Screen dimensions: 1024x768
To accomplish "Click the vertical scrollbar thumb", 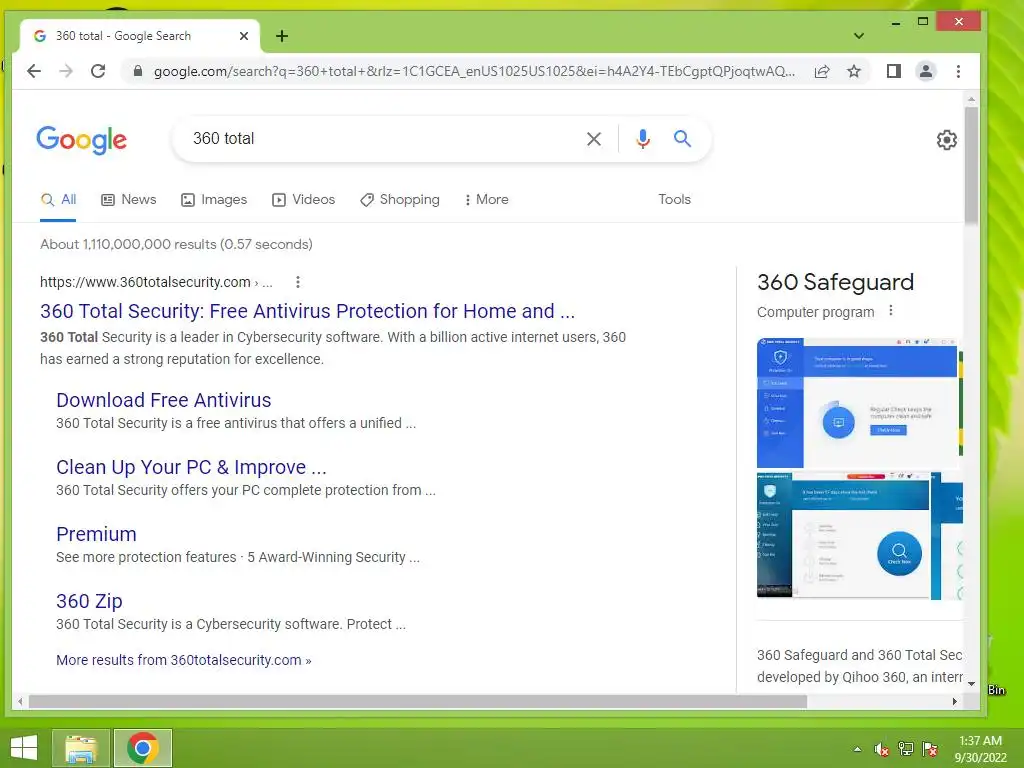I will point(971,165).
